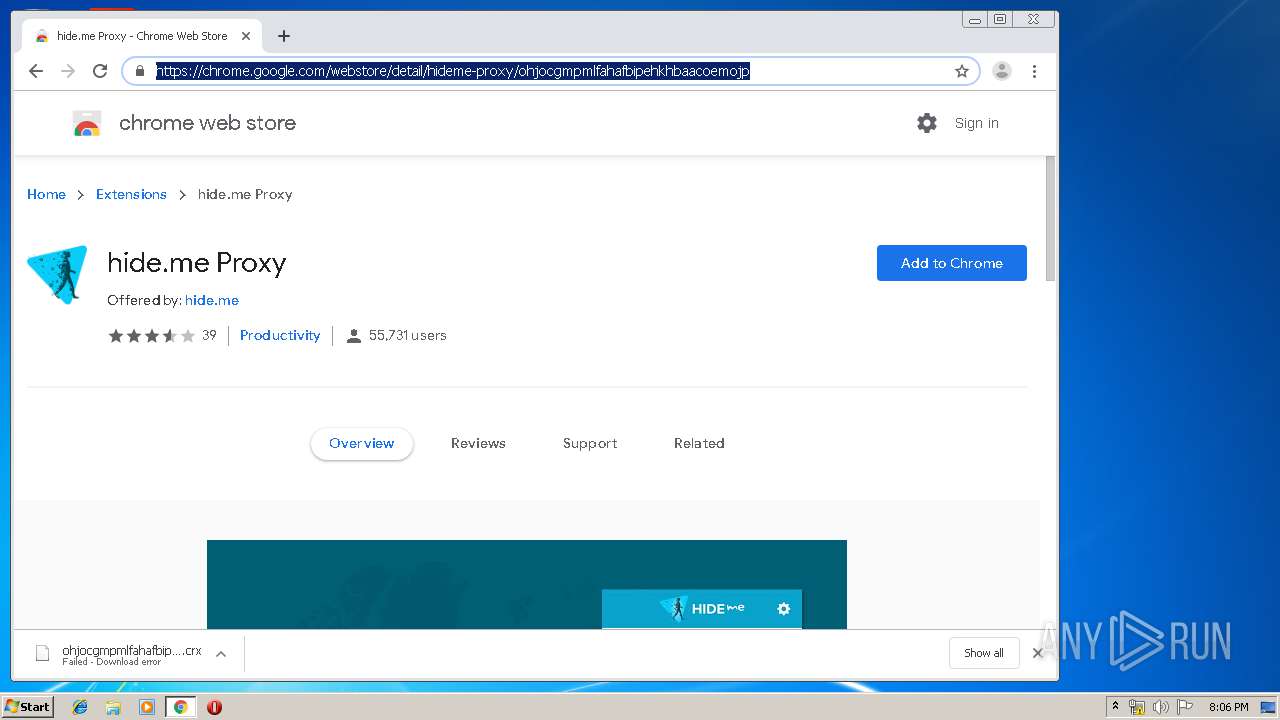1280x720 pixels.
Task: Show hidden system tray icons
Action: coord(1116,707)
